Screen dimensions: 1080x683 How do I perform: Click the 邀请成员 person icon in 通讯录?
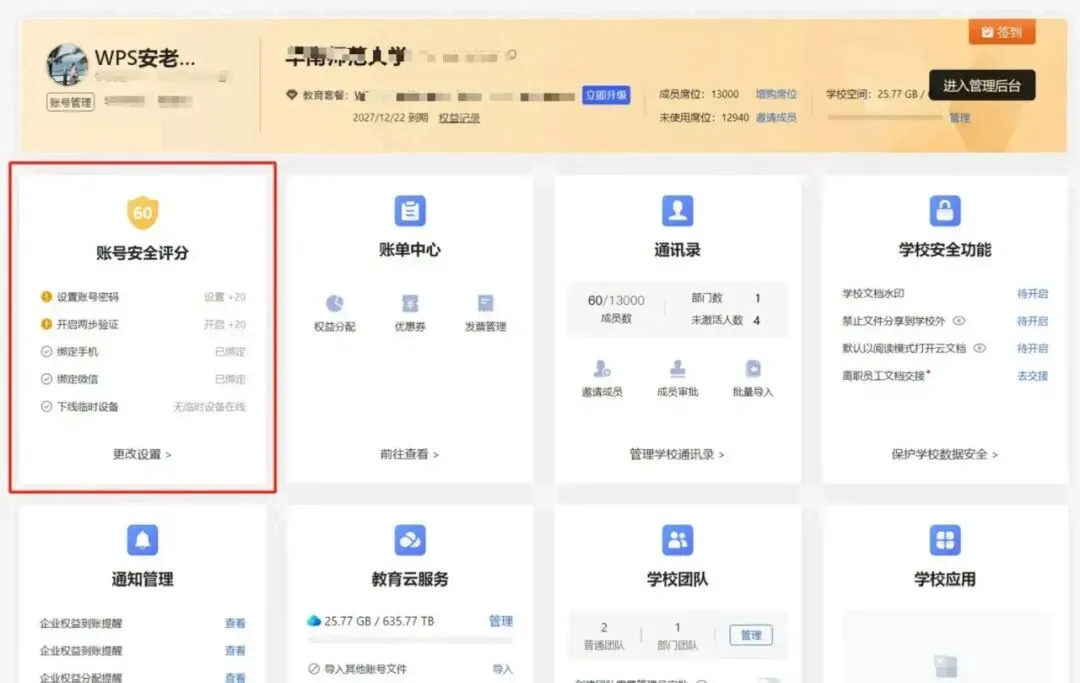(602, 369)
